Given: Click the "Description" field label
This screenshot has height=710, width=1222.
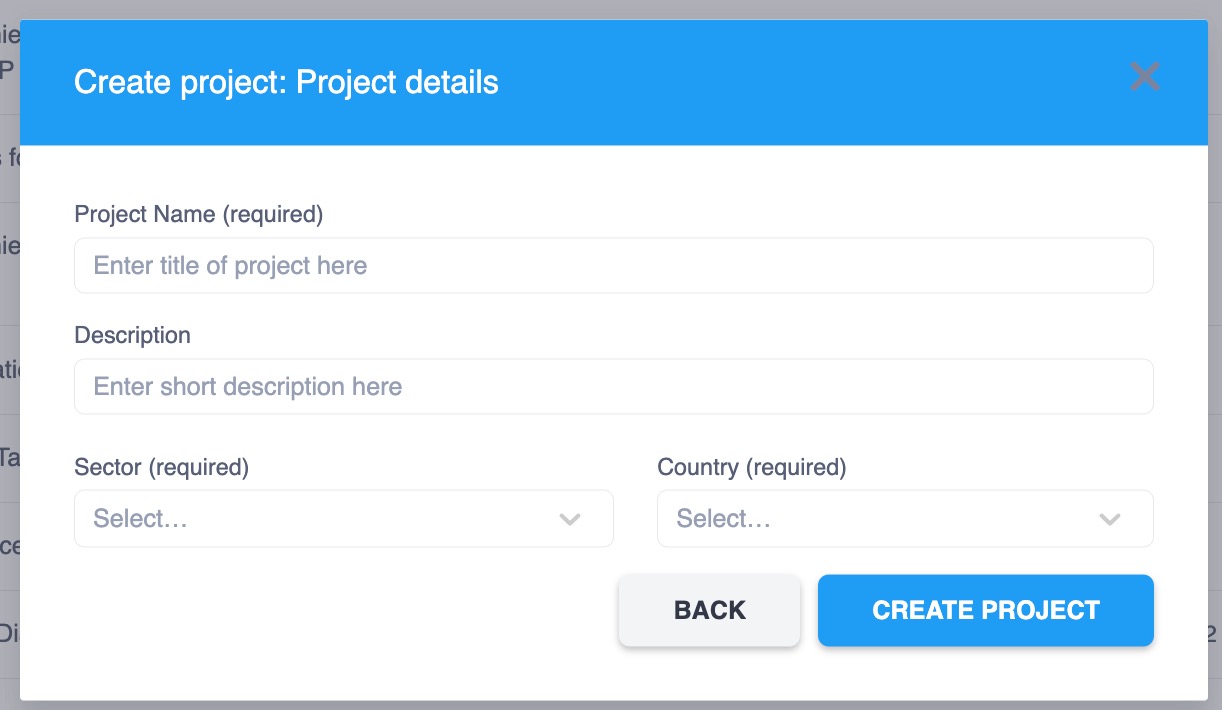Looking at the screenshot, I should [x=132, y=335].
